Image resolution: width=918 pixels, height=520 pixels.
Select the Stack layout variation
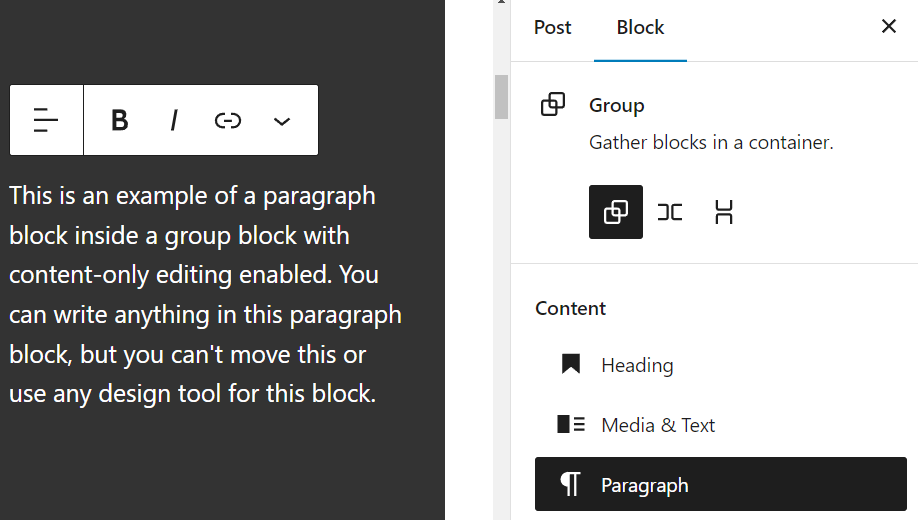click(x=724, y=212)
